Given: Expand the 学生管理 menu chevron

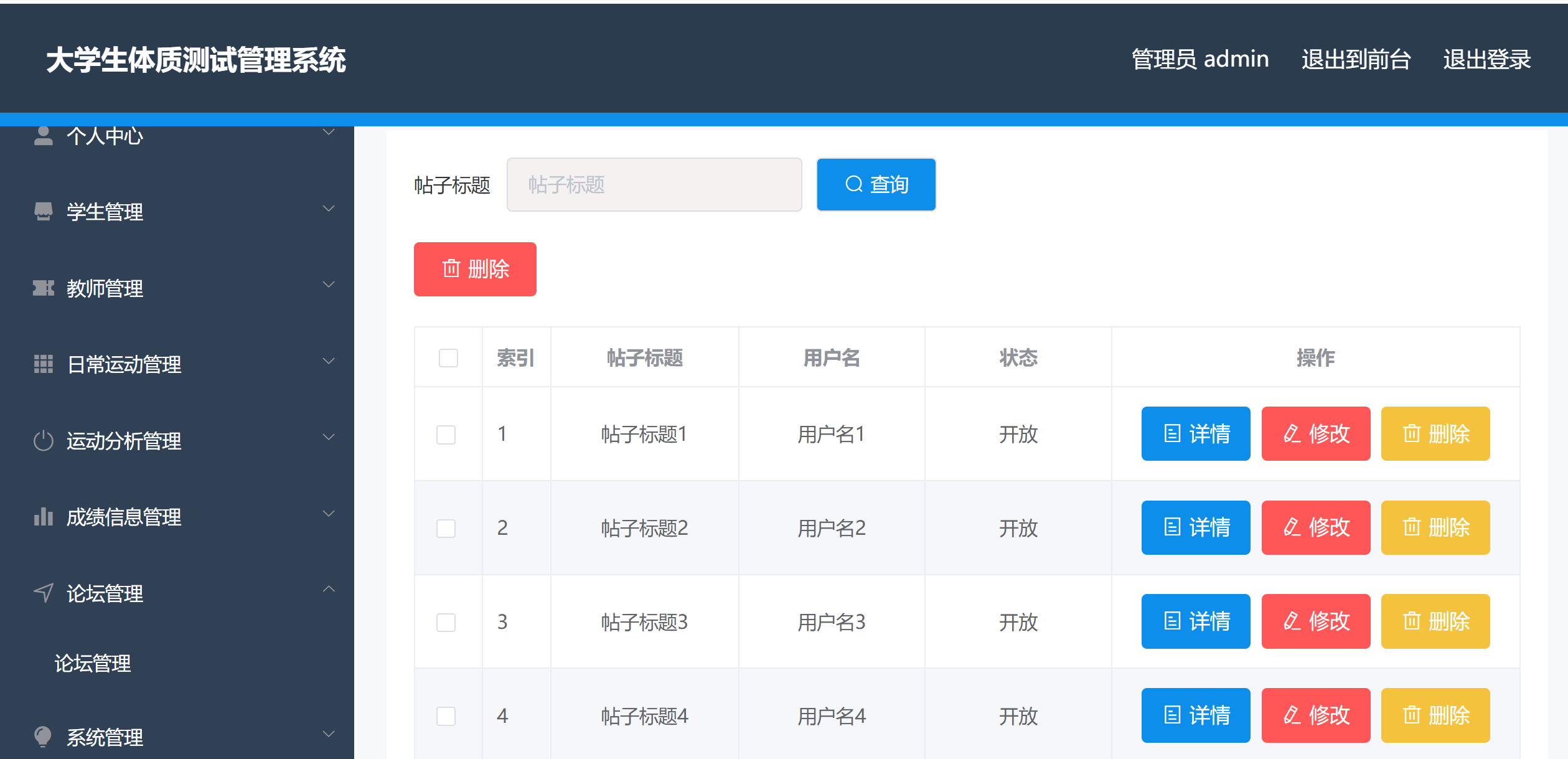Looking at the screenshot, I should tap(328, 207).
